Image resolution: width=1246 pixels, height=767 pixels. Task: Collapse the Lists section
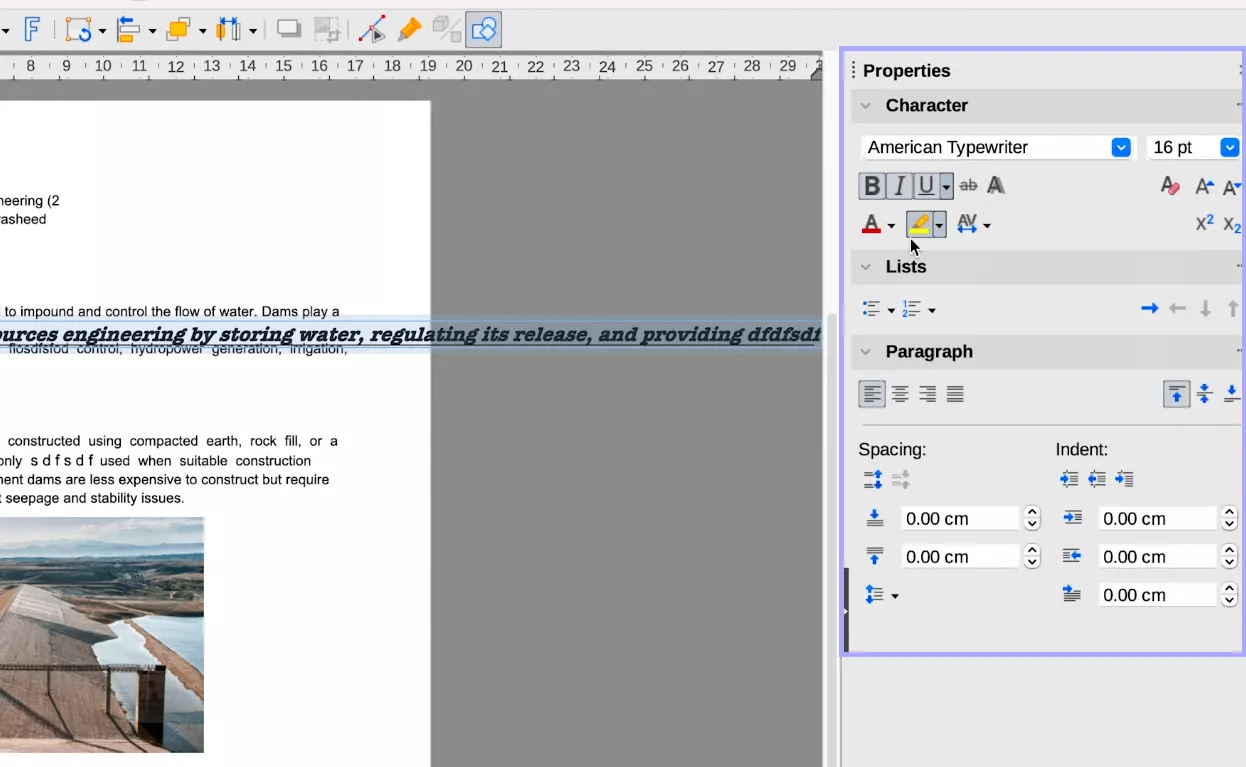(864, 267)
